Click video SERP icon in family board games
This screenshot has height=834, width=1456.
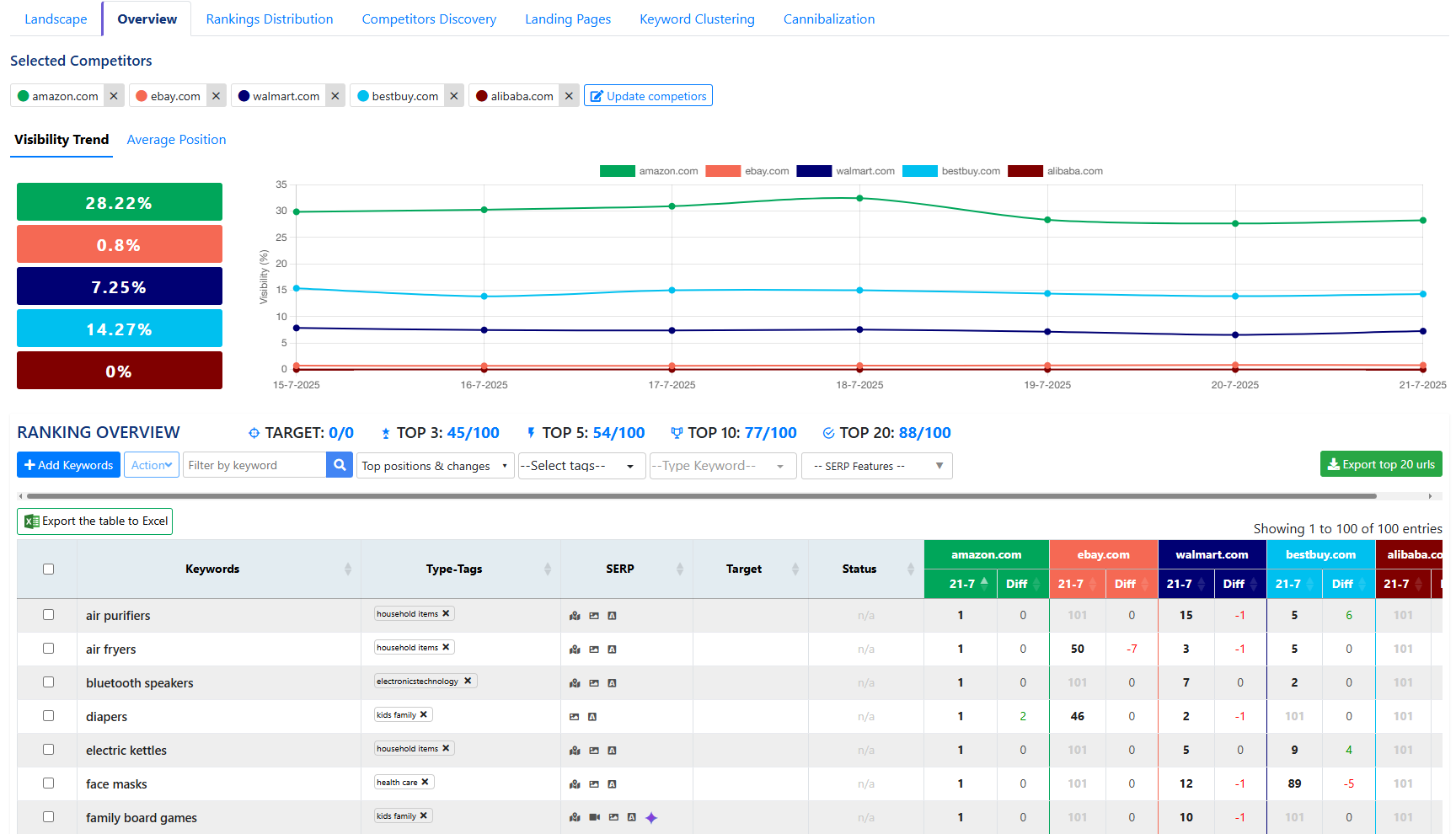pyautogui.click(x=594, y=817)
